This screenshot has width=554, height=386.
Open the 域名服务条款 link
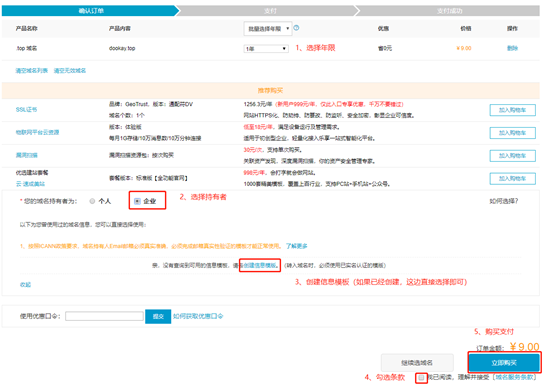514,377
